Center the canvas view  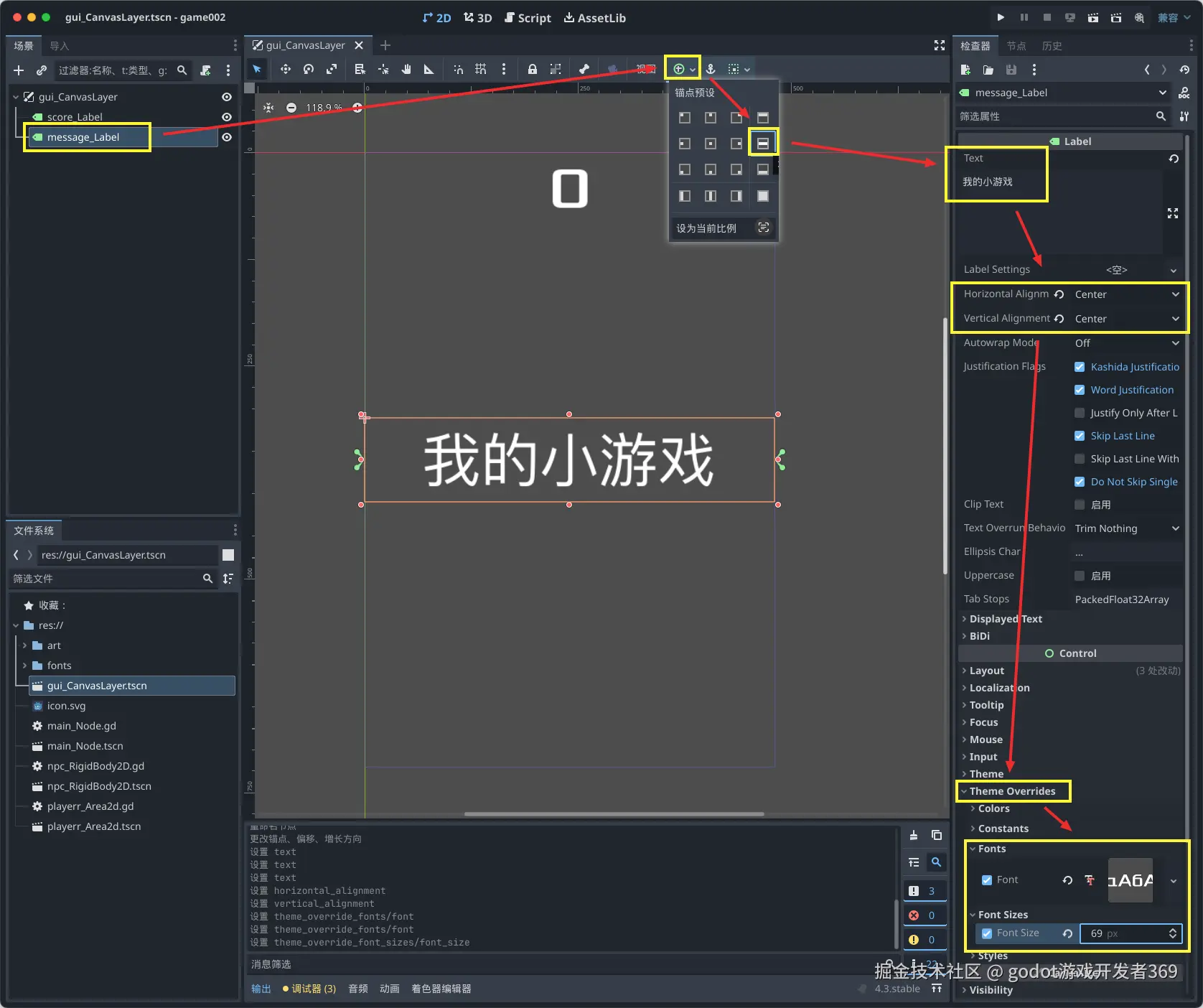pos(268,108)
